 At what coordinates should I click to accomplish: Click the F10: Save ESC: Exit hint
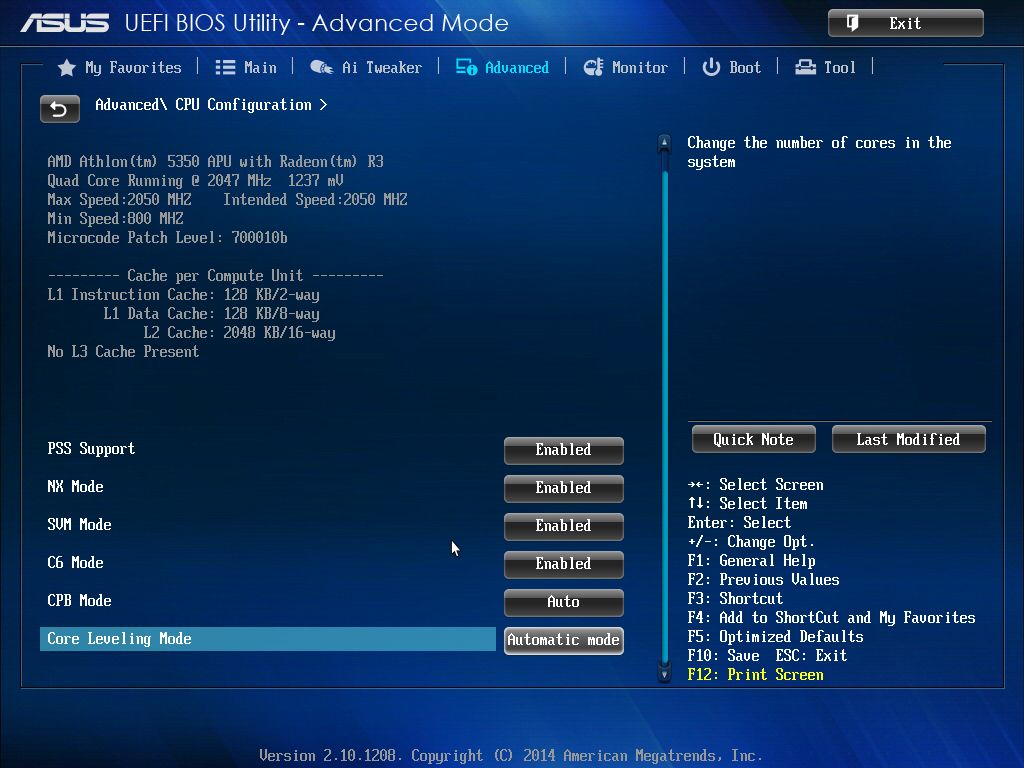click(x=767, y=656)
